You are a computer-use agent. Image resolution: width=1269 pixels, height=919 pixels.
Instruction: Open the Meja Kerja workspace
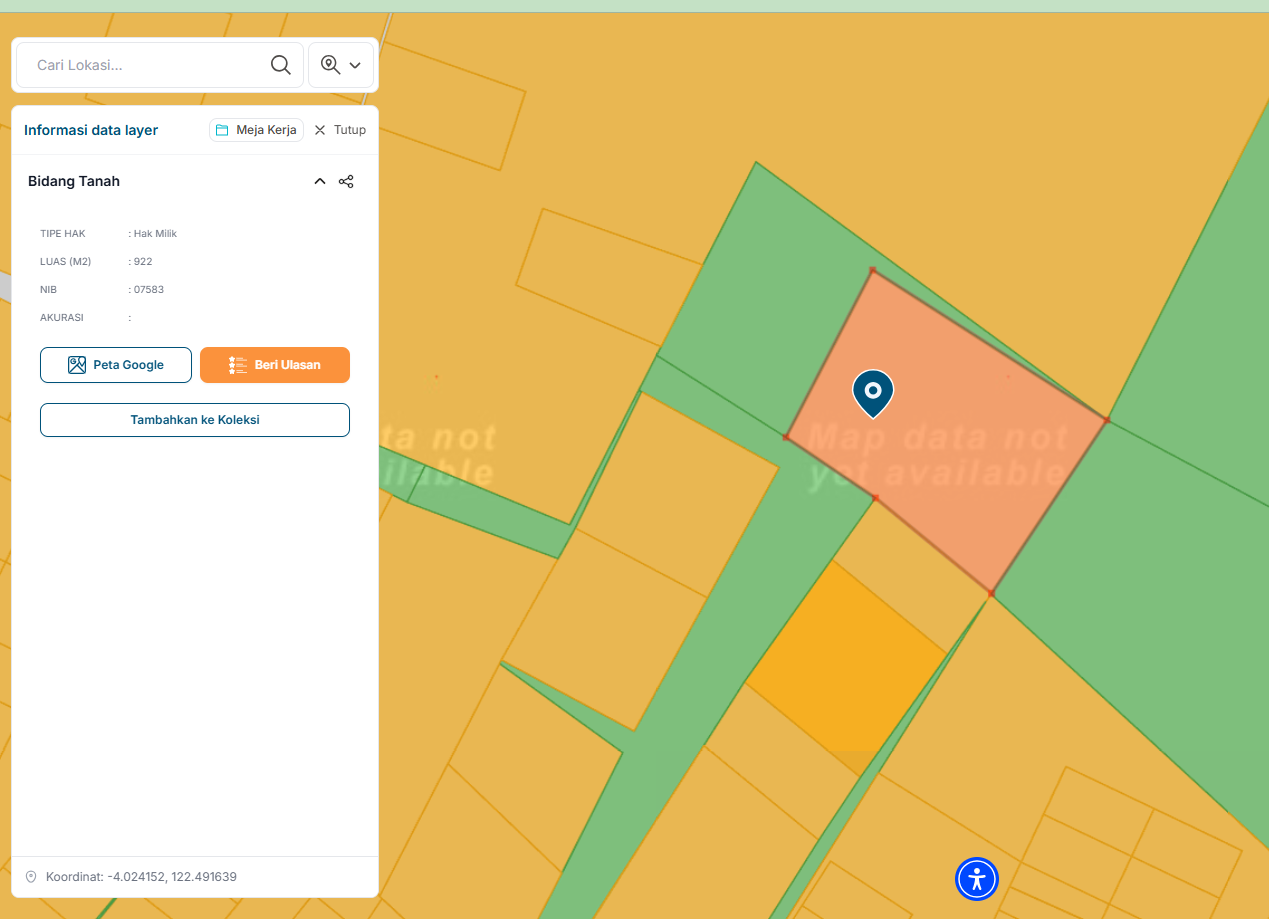(x=256, y=130)
